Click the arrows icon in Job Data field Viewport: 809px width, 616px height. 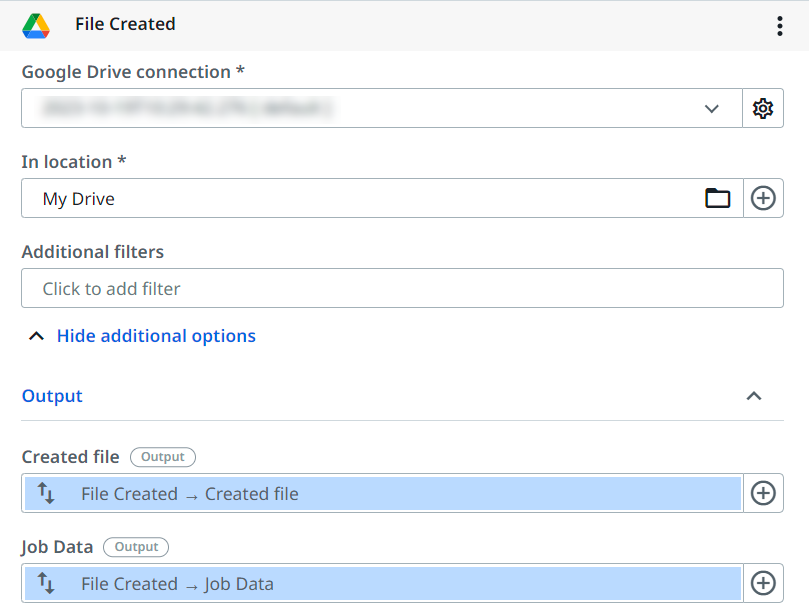[46, 583]
